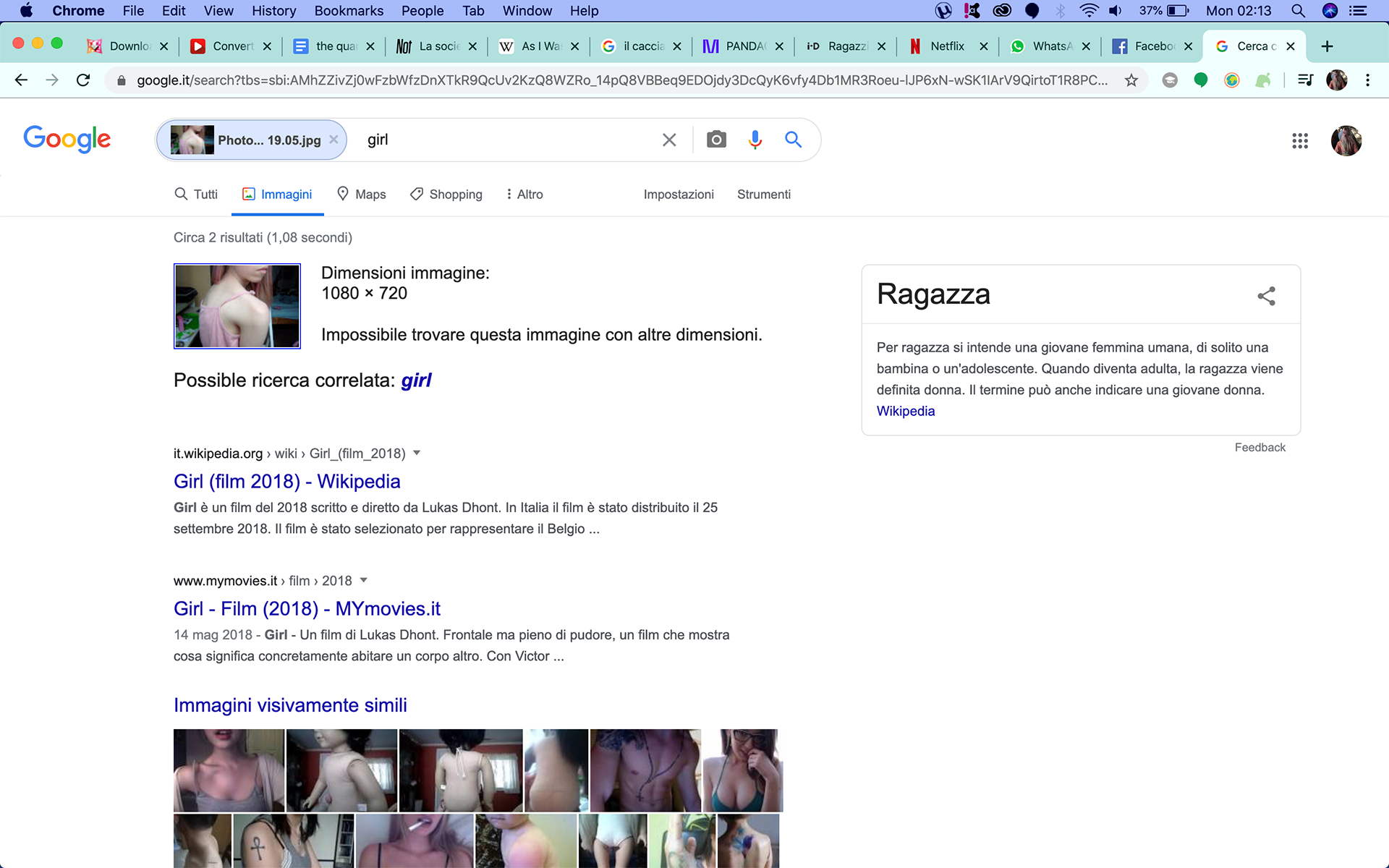Click the Wi-Fi icon in the menu bar
1389x868 pixels.
tap(1088, 11)
